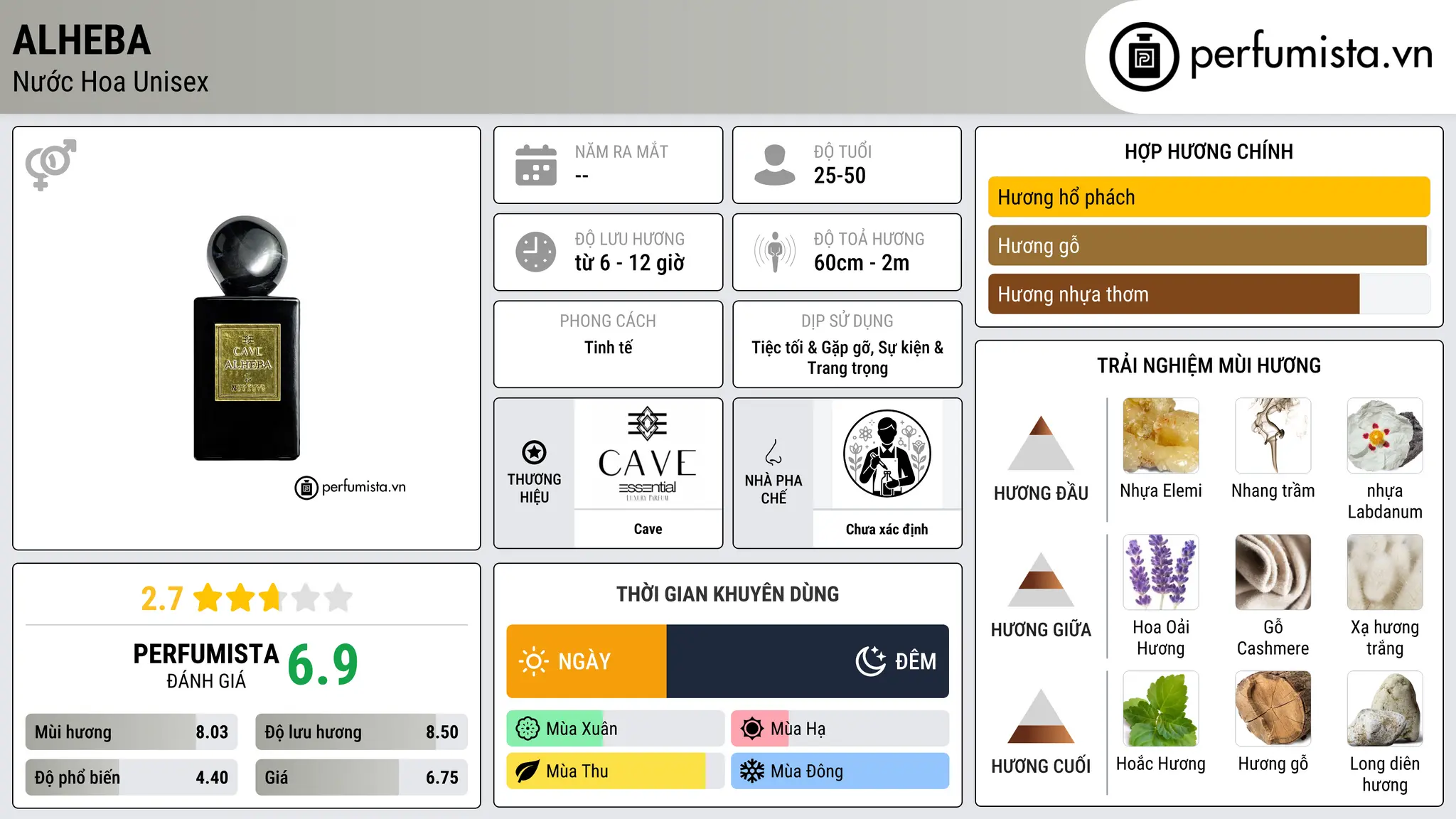Image resolution: width=1456 pixels, height=819 pixels.
Task: Click the Nước Hoa Unisex subtitle
Action: 111,82
